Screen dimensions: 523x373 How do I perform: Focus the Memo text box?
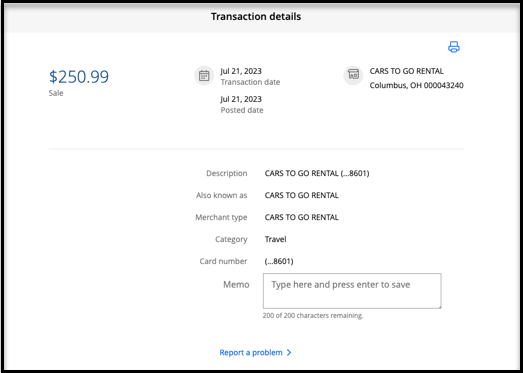point(352,291)
